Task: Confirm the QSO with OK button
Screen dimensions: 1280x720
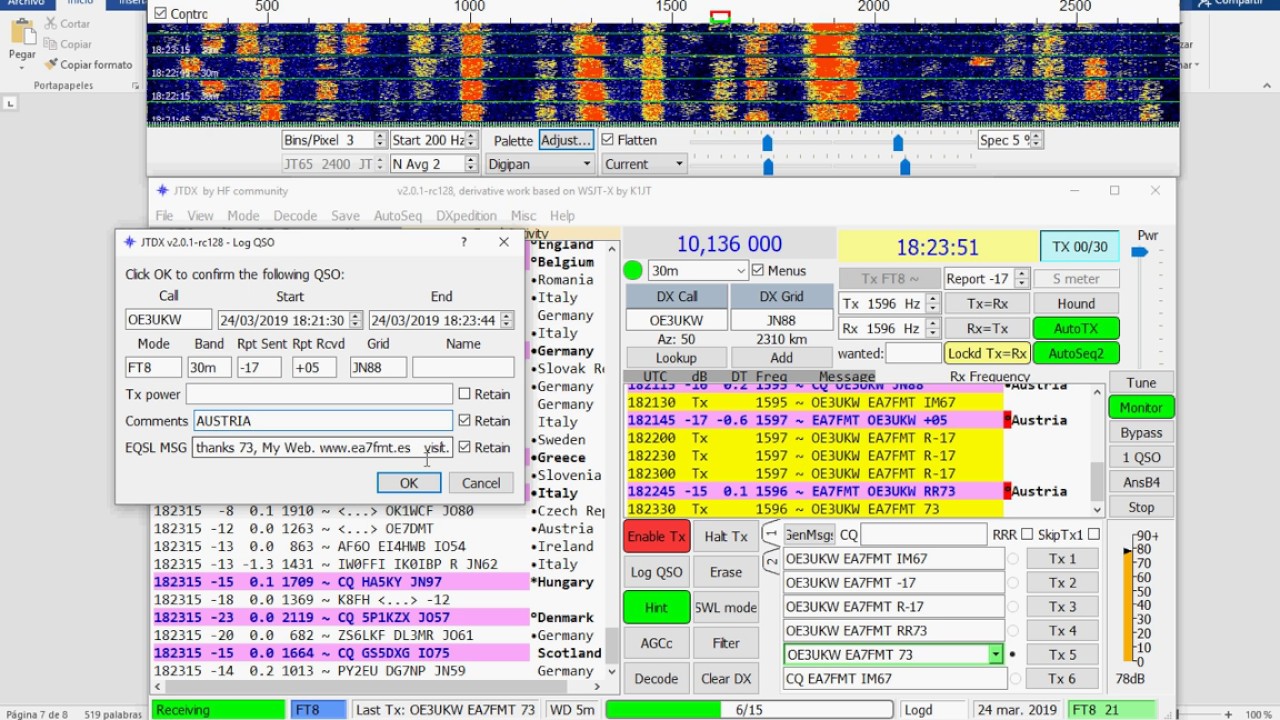Action: [409, 483]
